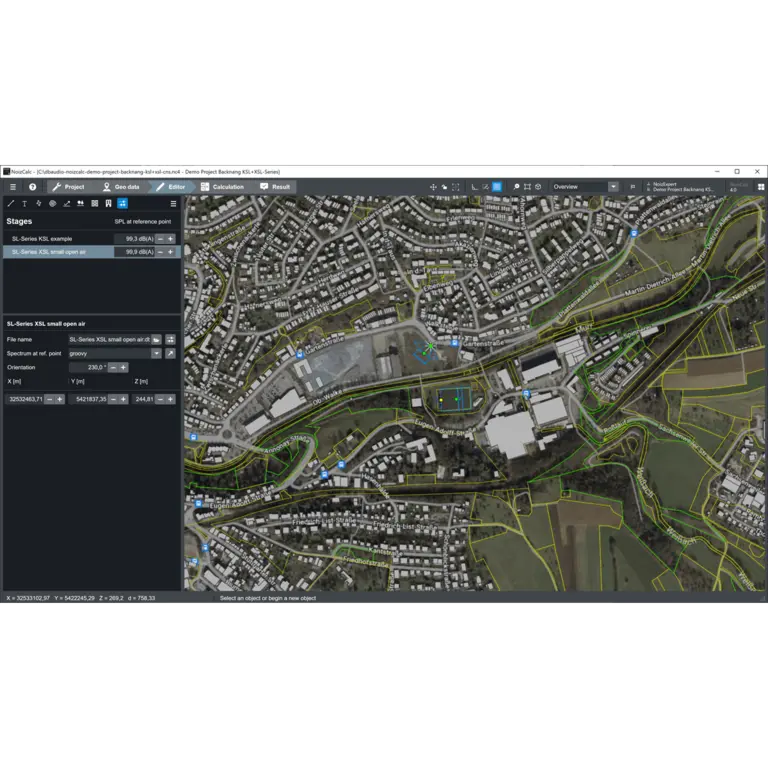Click the flag icon in toolbar
The image size is (768, 768).
[632, 187]
